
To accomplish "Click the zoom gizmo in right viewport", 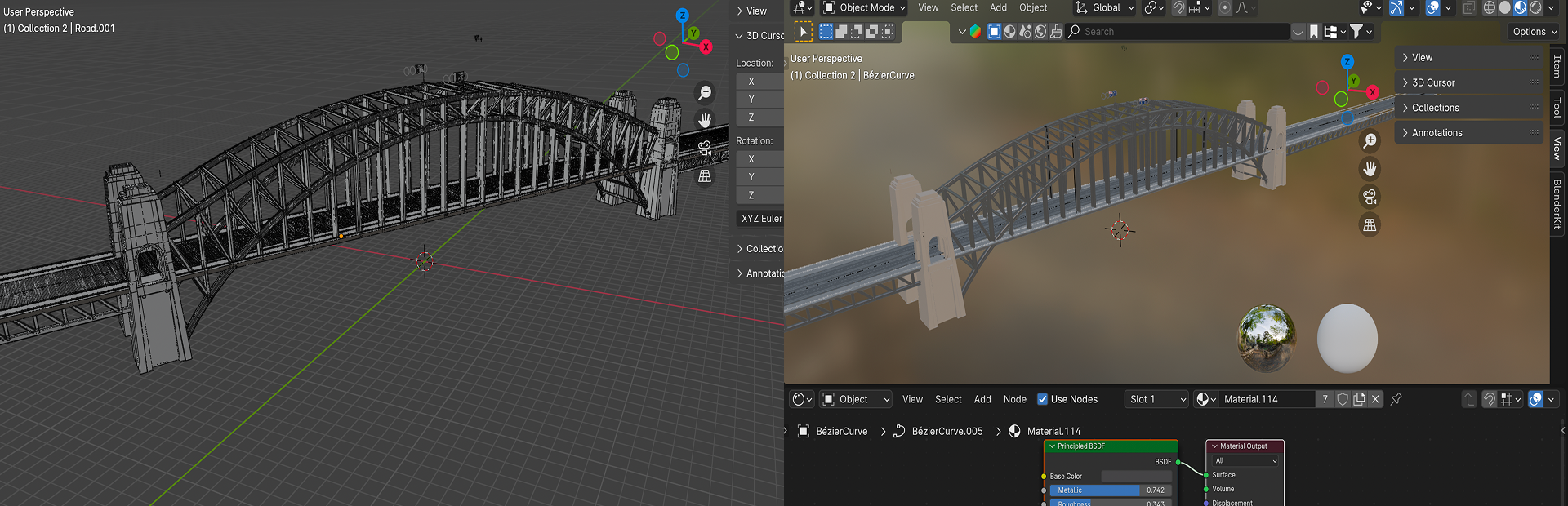I will pos(1370,140).
